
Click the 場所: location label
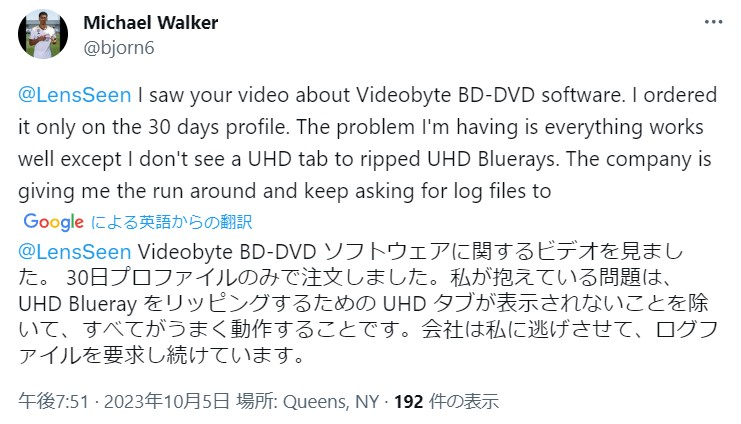(257, 402)
